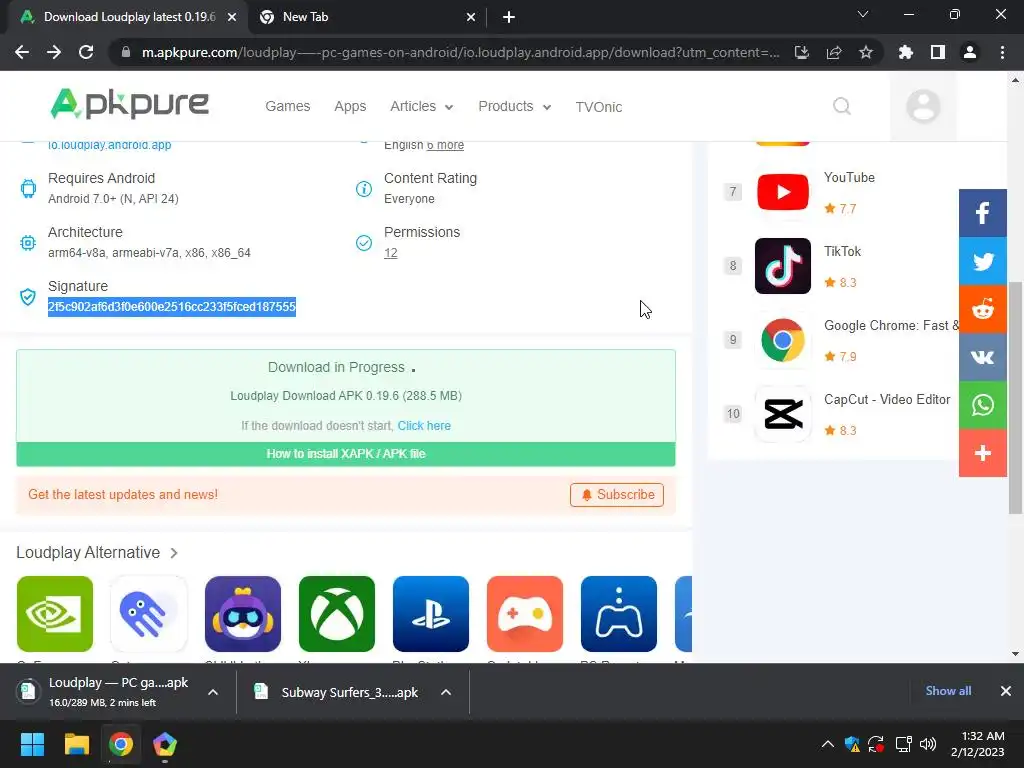Close the New Tab tab
This screenshot has height=768, width=1024.
[x=471, y=18]
